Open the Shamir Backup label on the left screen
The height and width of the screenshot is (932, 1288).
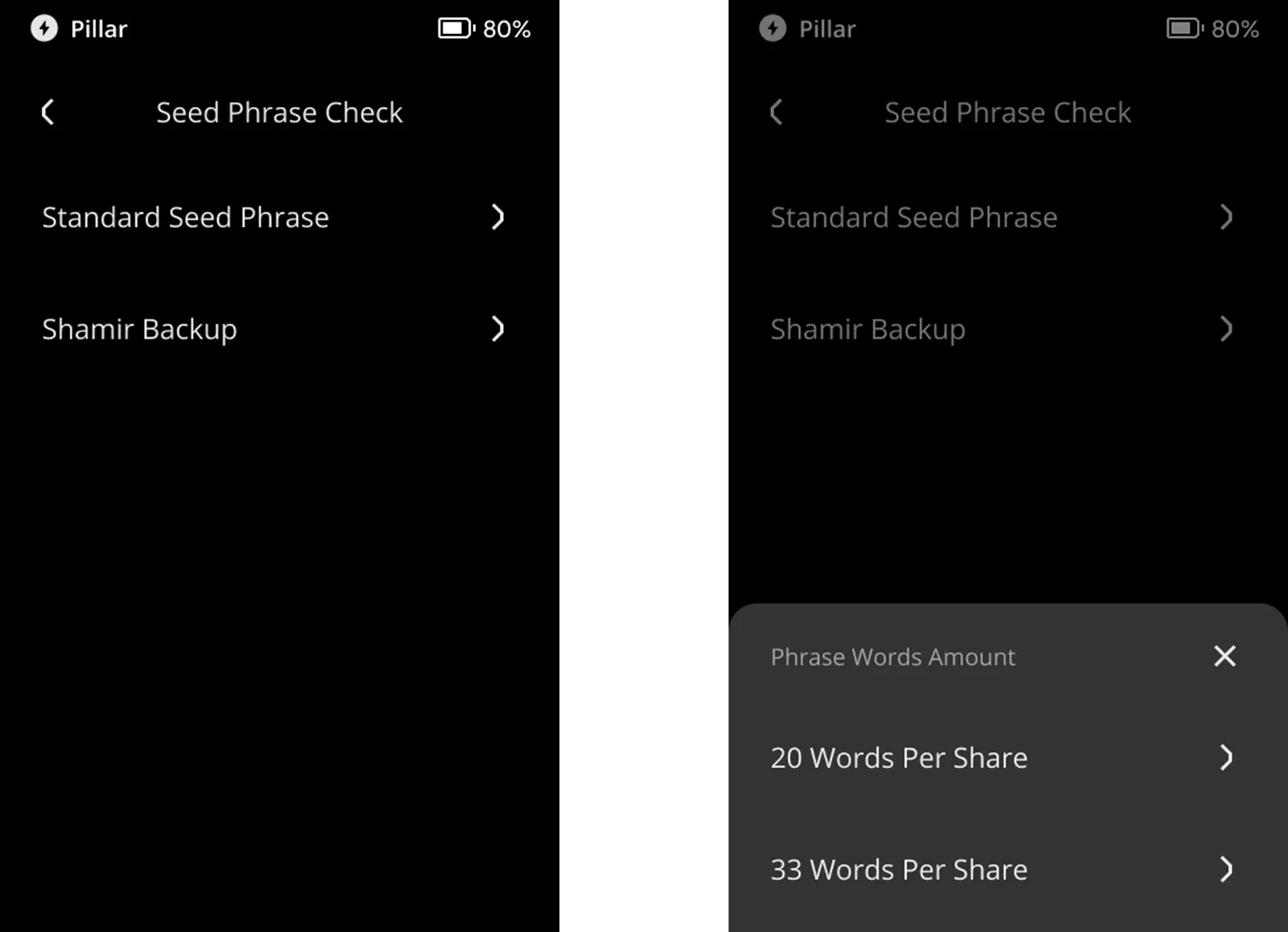click(139, 329)
